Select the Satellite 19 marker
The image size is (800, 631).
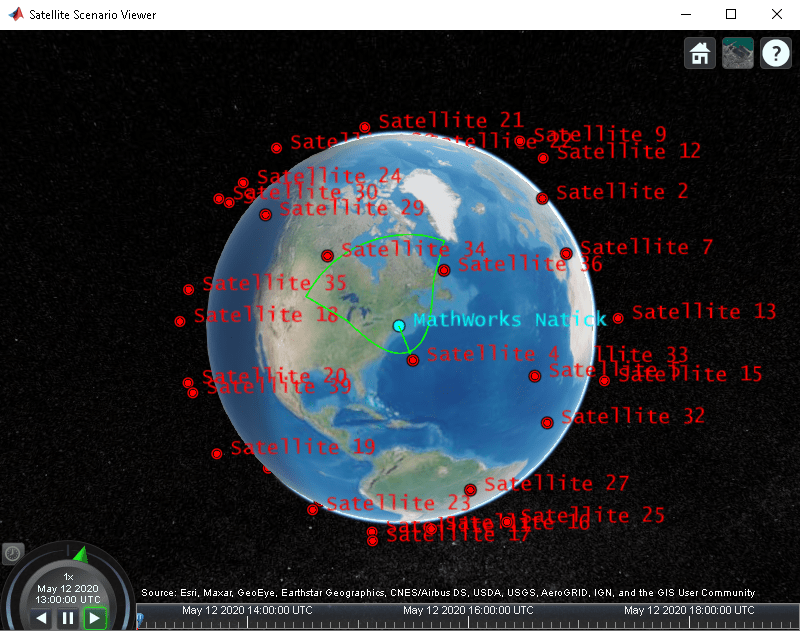click(217, 453)
